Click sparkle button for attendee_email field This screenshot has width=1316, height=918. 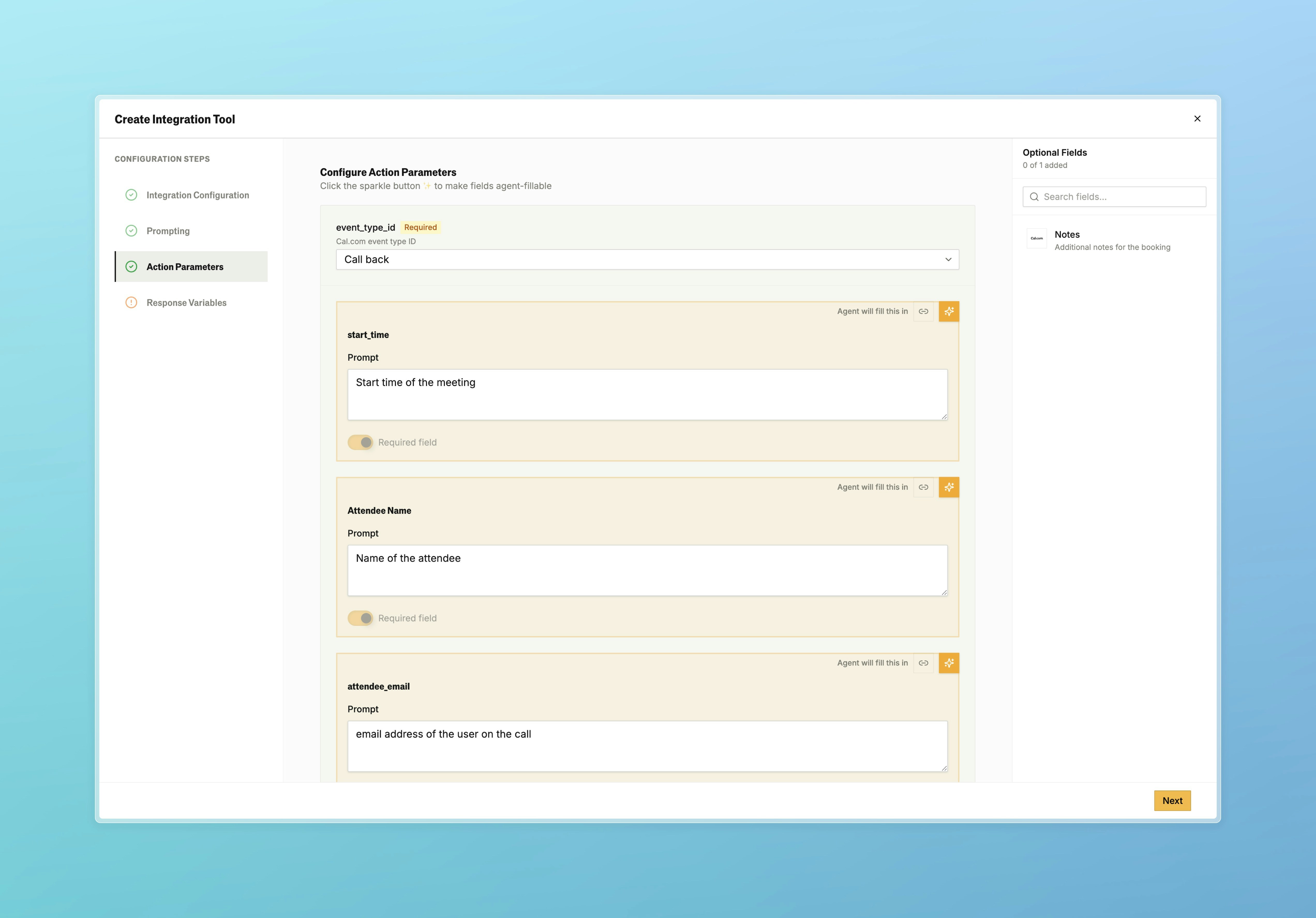tap(949, 663)
